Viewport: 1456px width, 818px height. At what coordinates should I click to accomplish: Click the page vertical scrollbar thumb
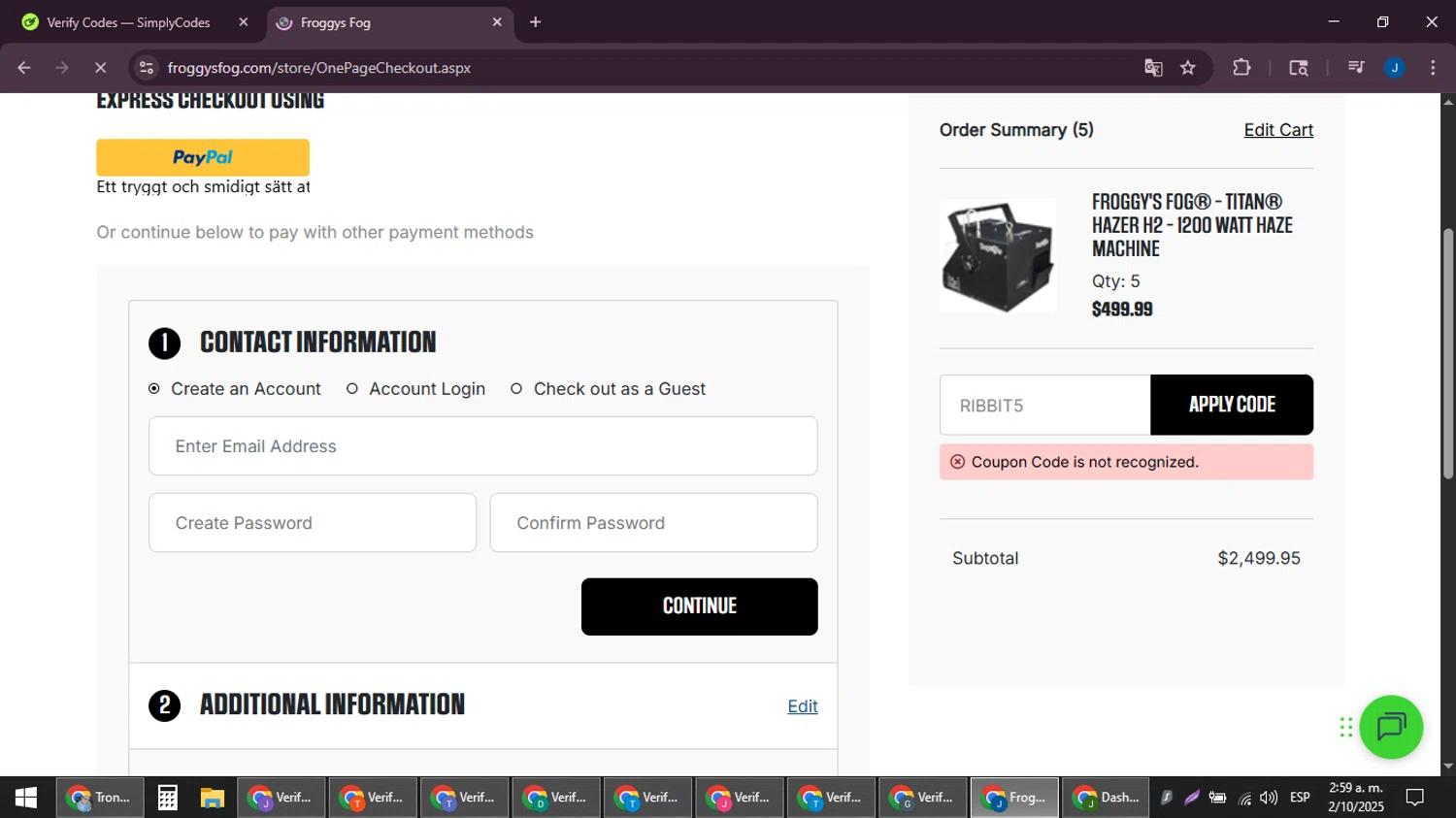click(x=1448, y=354)
